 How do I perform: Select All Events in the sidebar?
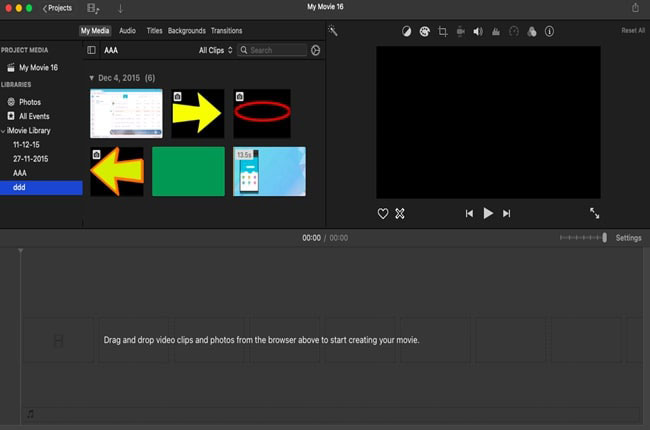coord(34,116)
